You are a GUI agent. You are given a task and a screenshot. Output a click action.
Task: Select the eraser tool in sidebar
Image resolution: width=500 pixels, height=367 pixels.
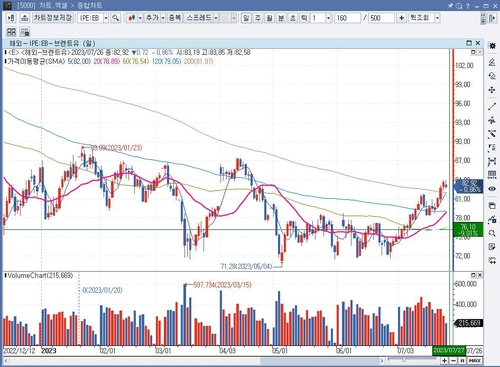[492, 76]
